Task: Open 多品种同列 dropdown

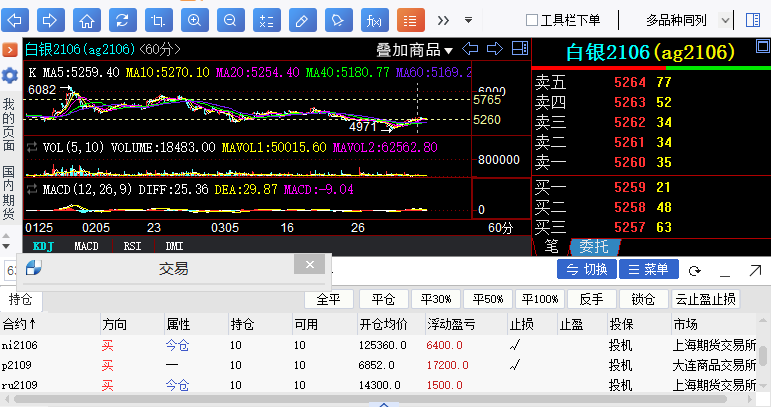Action: pos(724,21)
